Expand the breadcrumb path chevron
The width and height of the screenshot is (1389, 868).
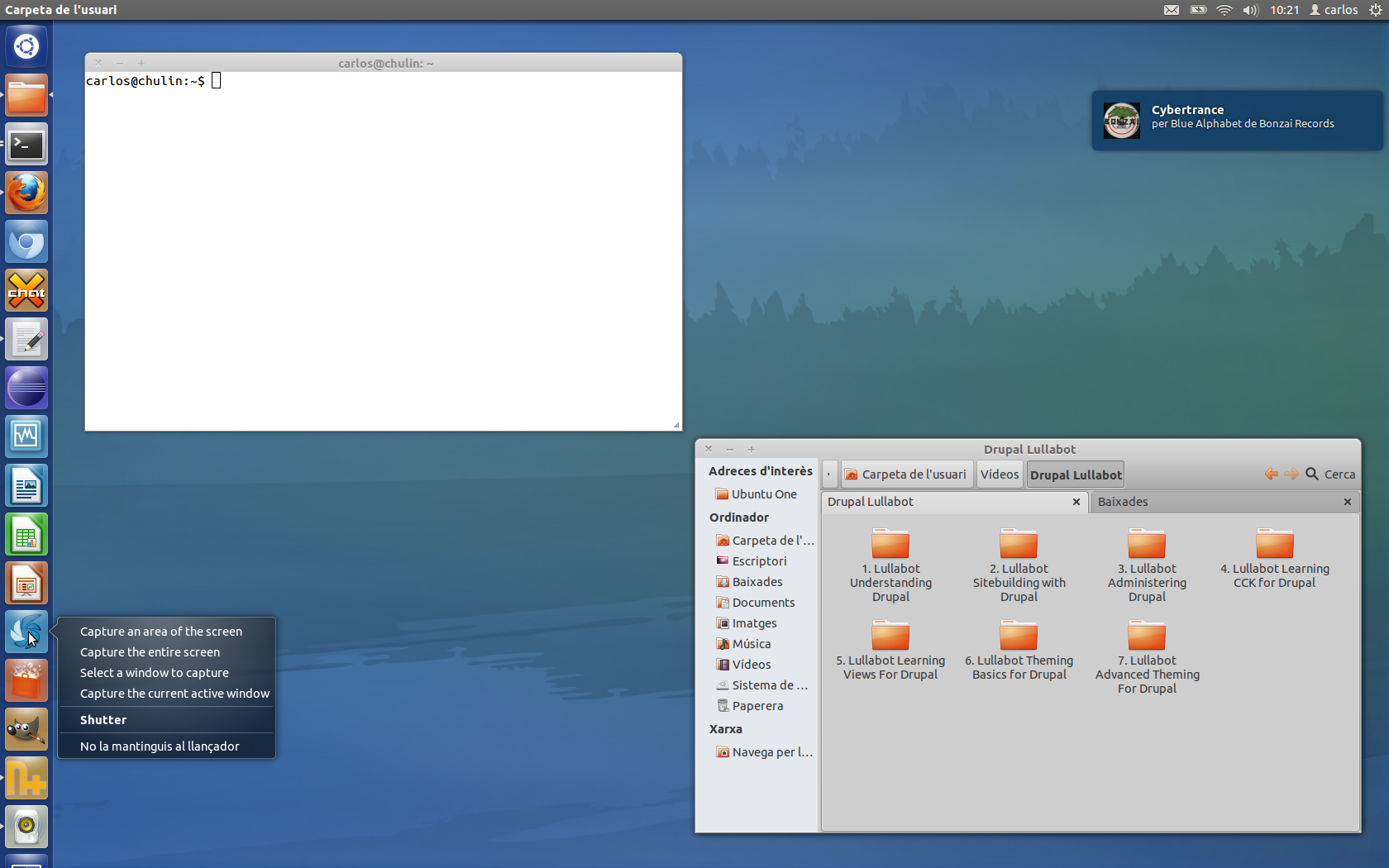click(x=829, y=474)
